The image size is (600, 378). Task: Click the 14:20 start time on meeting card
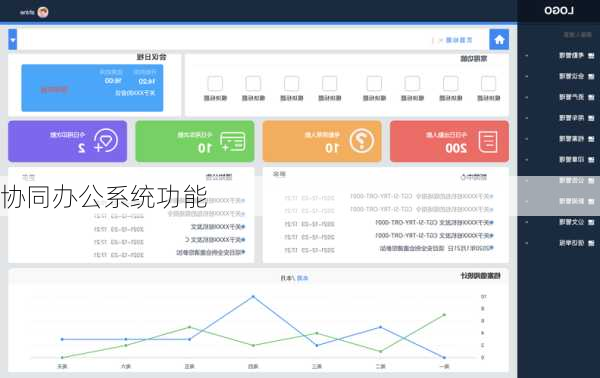[x=147, y=81]
